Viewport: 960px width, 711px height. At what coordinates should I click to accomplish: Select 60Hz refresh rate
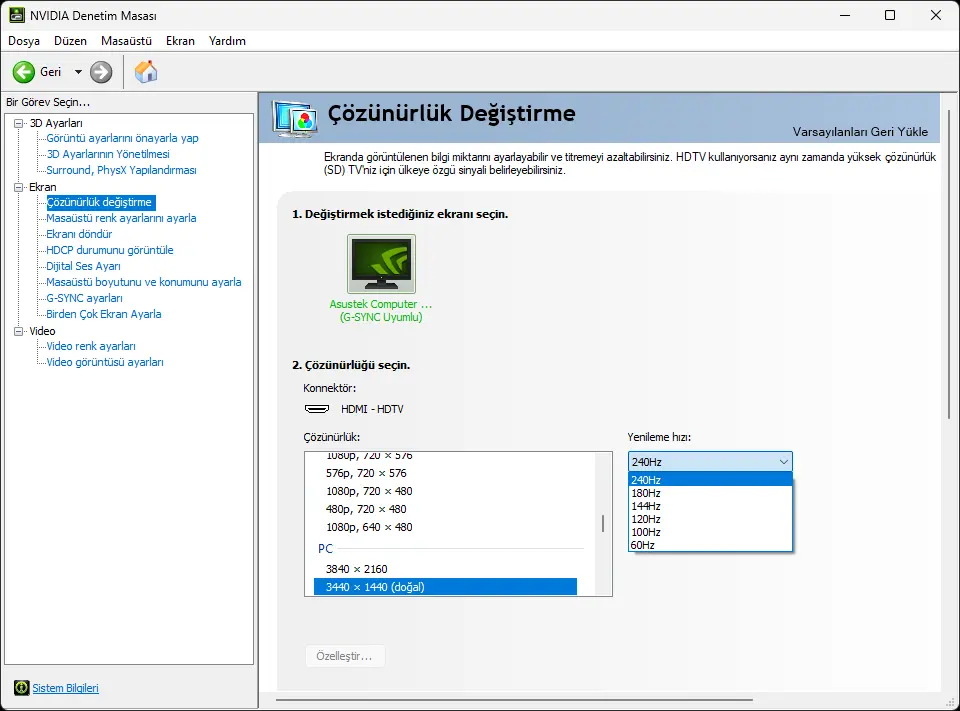(x=710, y=545)
